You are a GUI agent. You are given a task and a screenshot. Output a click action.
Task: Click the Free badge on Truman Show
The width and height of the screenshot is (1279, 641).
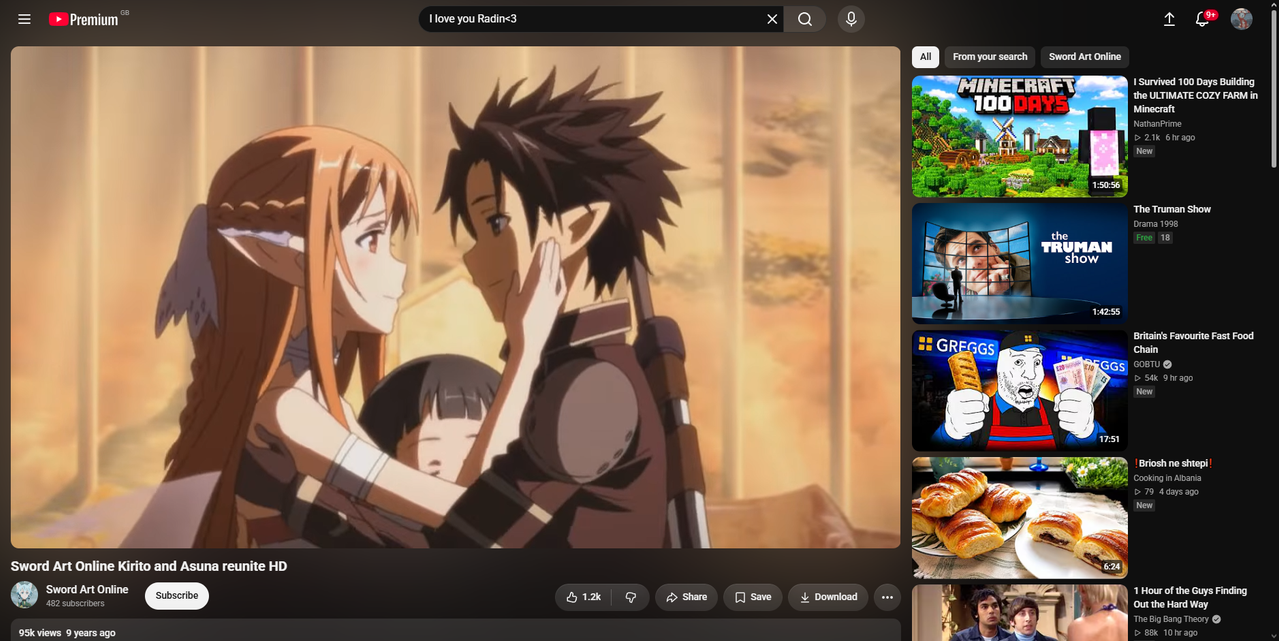1144,238
